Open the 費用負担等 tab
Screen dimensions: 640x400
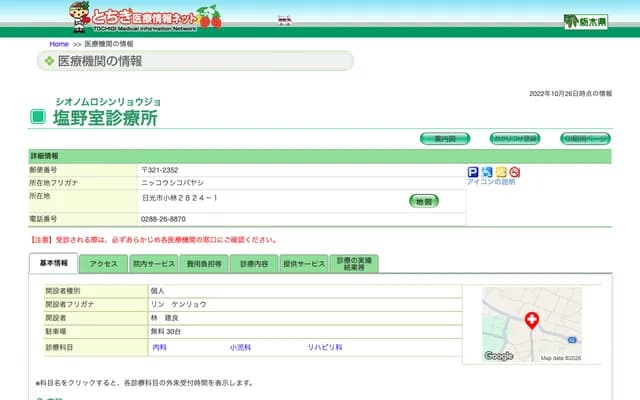pos(203,264)
